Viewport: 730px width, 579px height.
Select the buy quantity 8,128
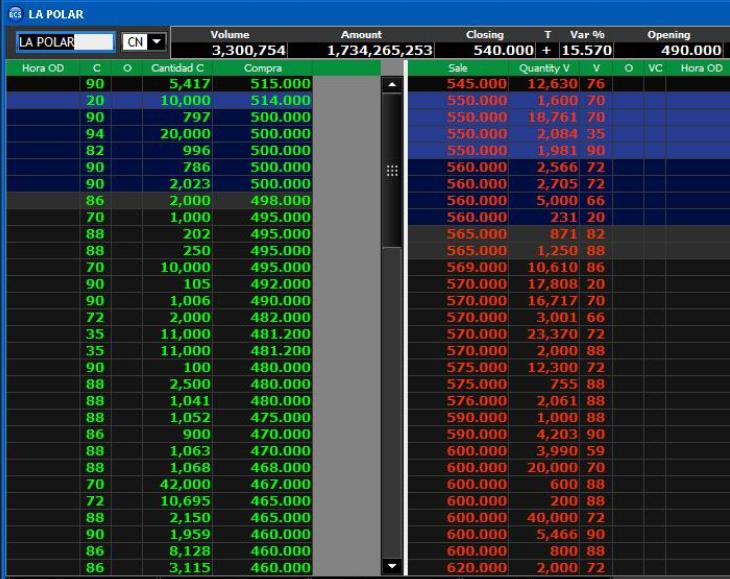click(190, 551)
